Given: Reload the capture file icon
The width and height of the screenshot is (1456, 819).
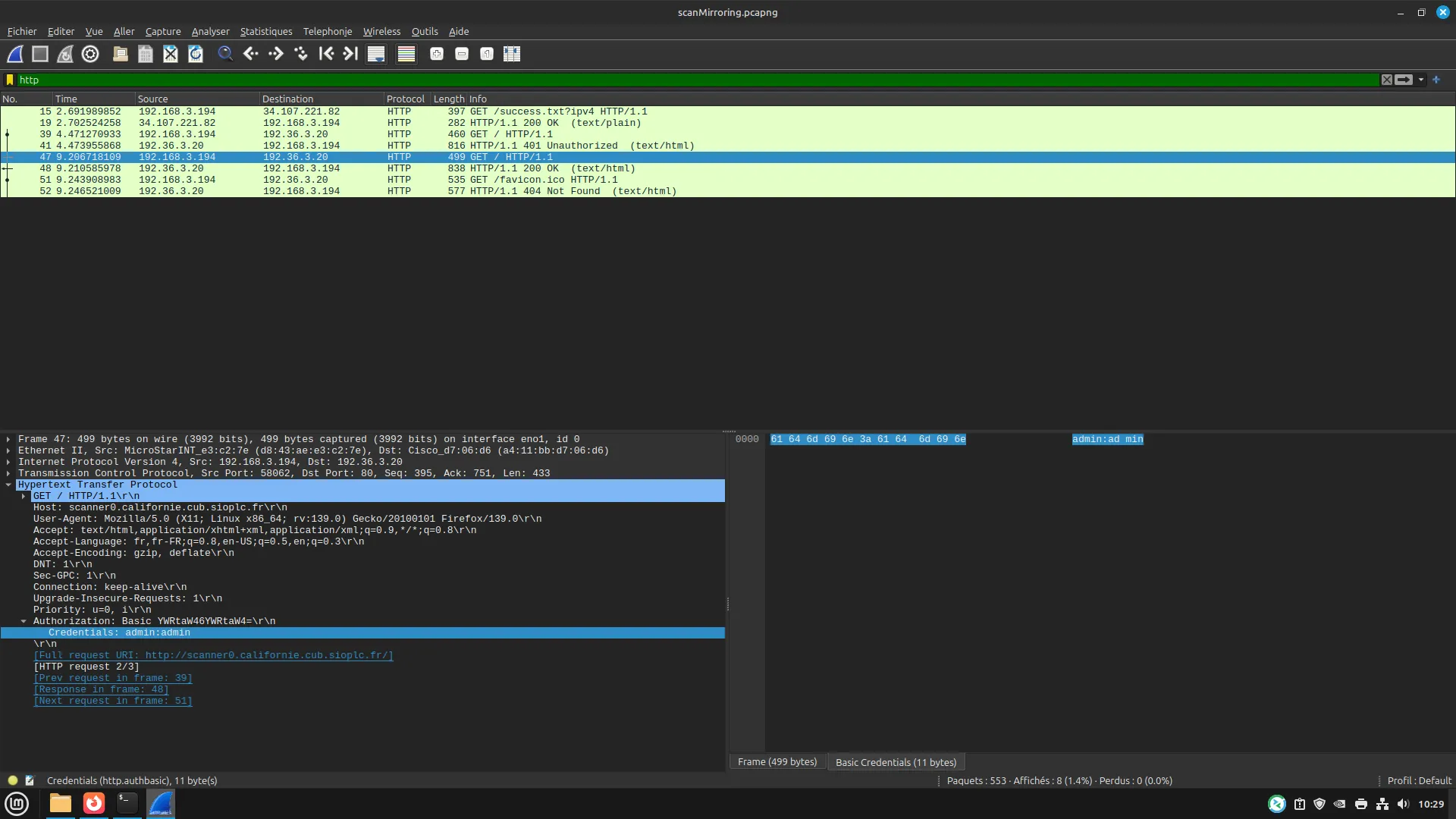Looking at the screenshot, I should point(196,54).
